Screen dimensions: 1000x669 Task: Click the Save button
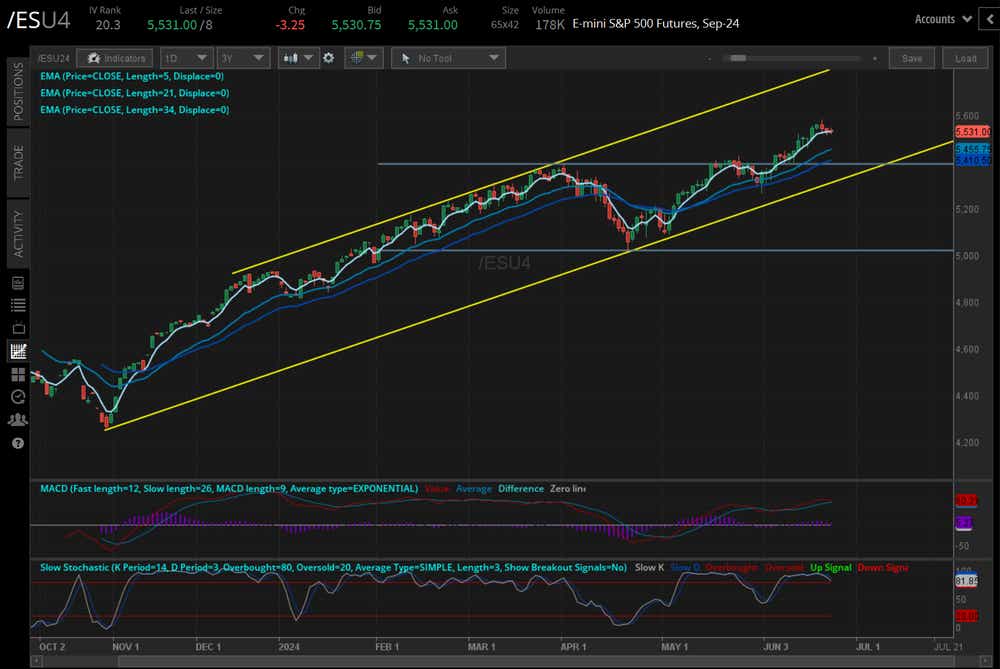tap(912, 58)
